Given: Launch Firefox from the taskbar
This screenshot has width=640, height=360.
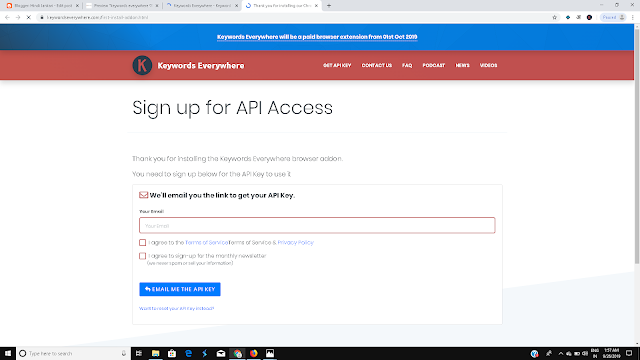Looking at the screenshot, I should 254,353.
